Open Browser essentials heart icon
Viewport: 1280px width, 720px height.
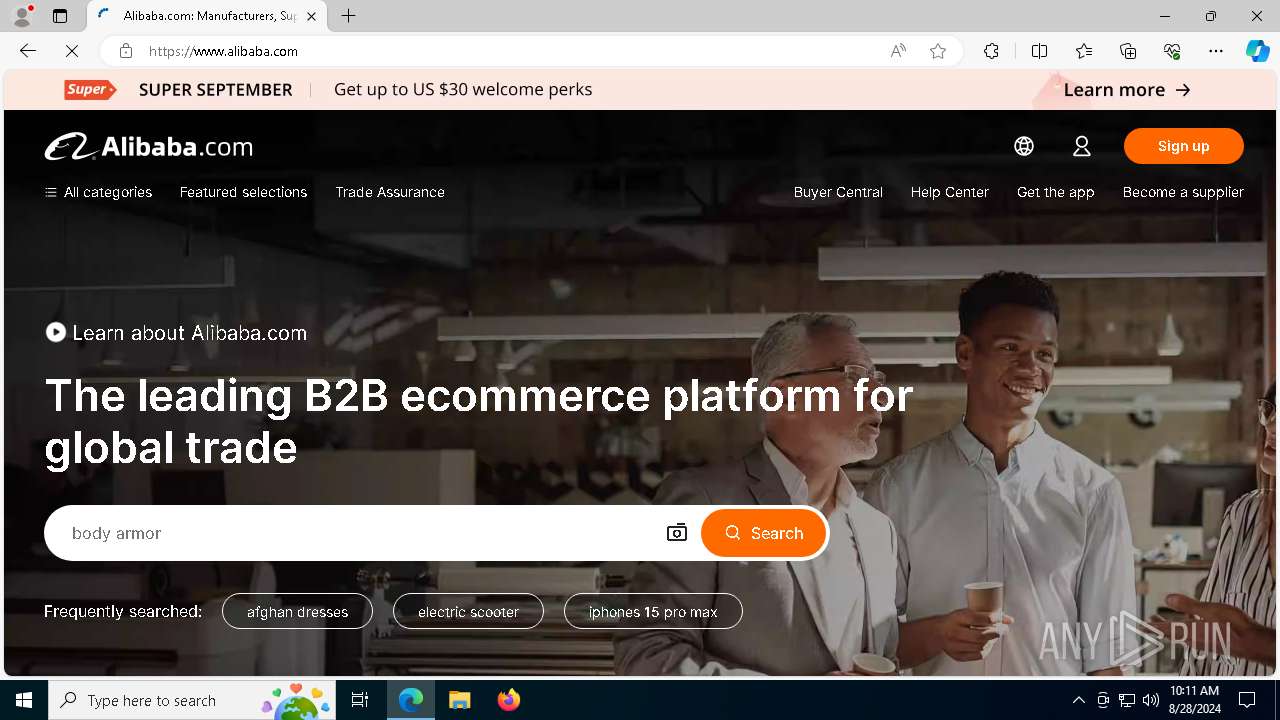coord(1172,51)
